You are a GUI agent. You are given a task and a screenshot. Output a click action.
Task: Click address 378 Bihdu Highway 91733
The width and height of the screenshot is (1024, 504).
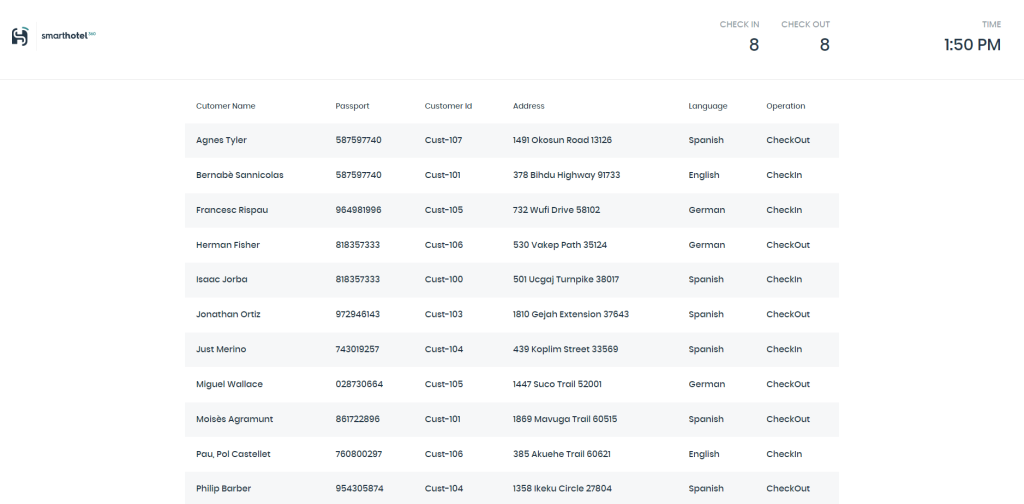click(x=566, y=175)
